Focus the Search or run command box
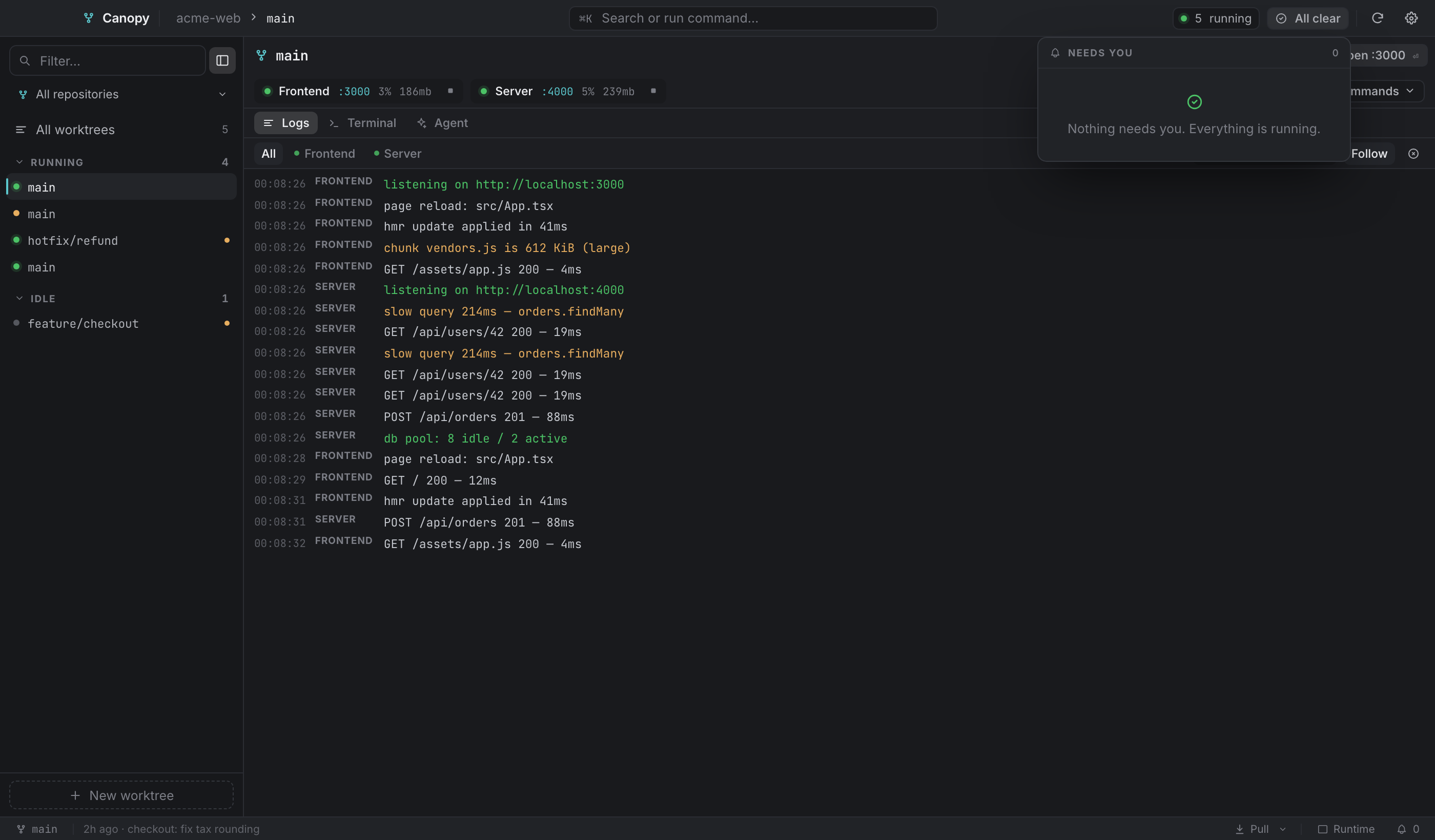Viewport: 1435px width, 840px height. click(x=753, y=18)
